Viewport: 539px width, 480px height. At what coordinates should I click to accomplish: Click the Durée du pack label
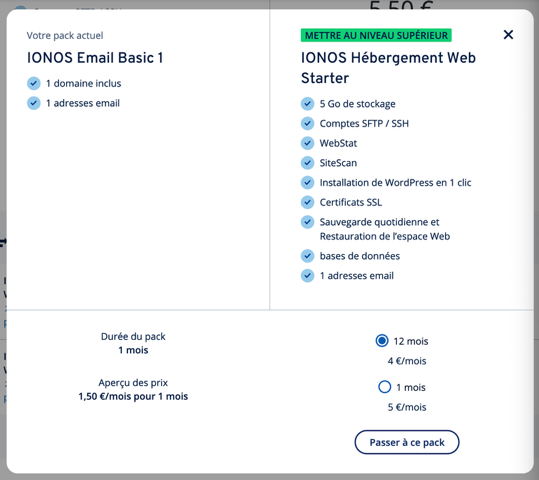click(133, 336)
